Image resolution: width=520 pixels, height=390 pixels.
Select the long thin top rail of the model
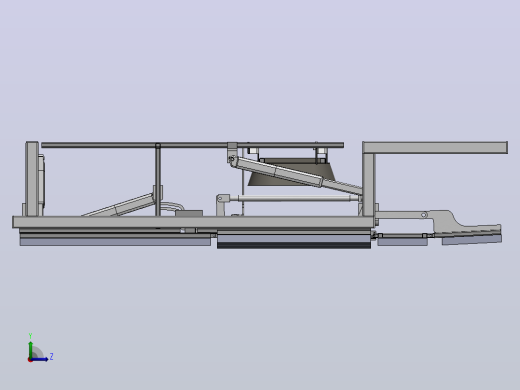(192, 145)
